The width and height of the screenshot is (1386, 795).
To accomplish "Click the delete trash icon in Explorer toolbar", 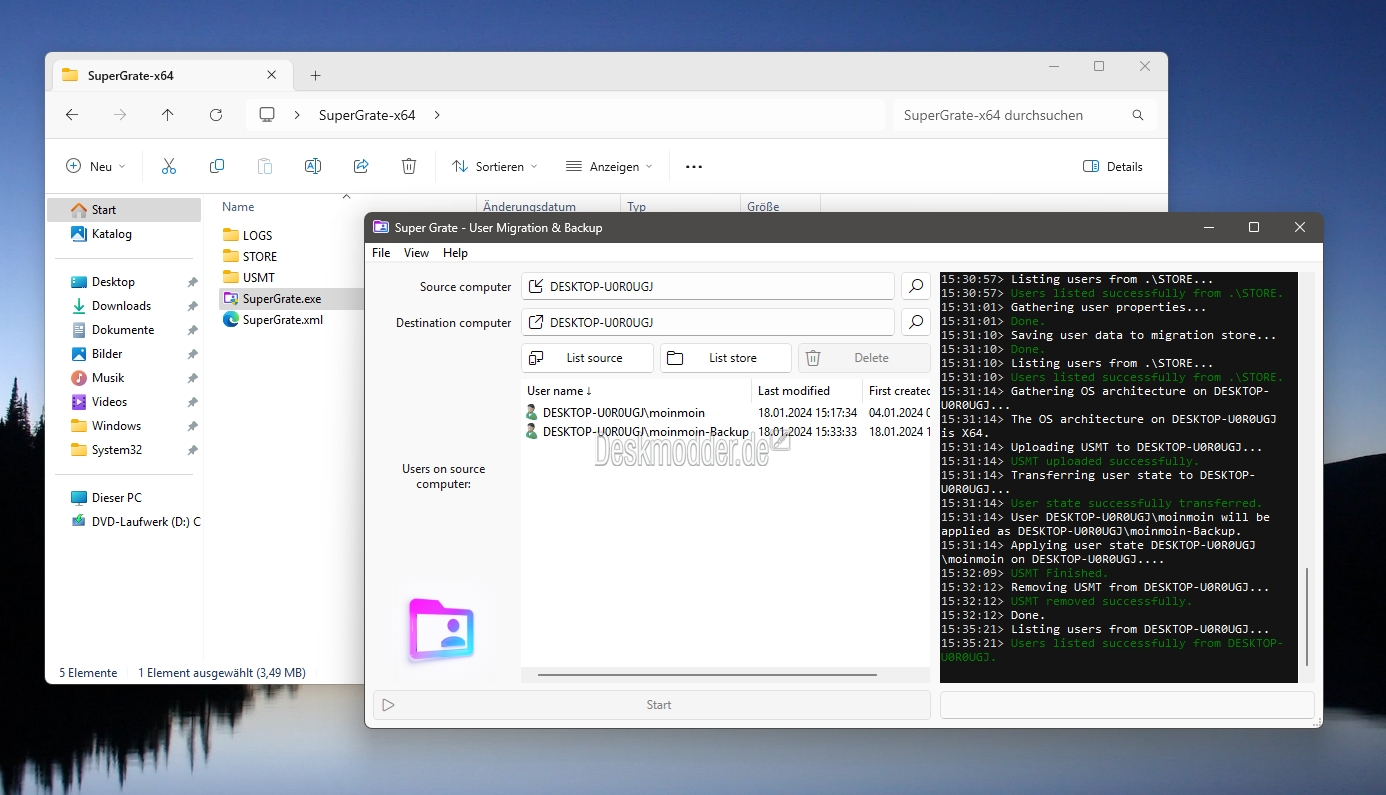I will click(409, 167).
